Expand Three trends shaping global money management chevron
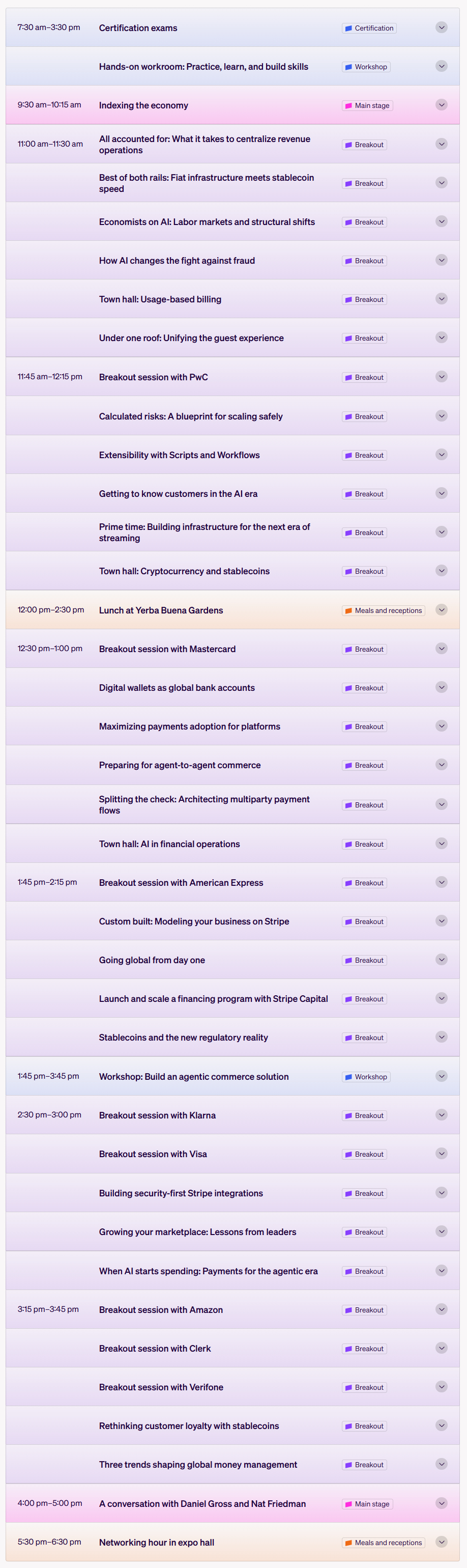Viewport: 467px width, 1568px height. coord(442,1464)
